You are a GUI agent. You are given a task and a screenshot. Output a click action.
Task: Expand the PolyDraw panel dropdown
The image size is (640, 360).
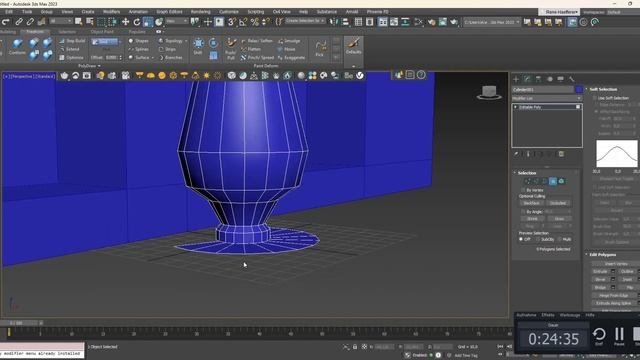coord(89,66)
